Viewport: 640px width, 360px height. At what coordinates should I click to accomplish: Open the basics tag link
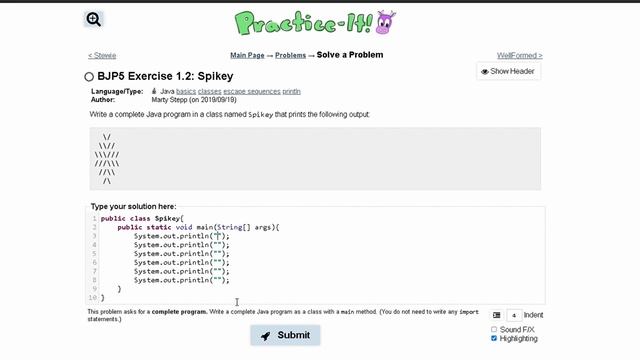click(186, 91)
